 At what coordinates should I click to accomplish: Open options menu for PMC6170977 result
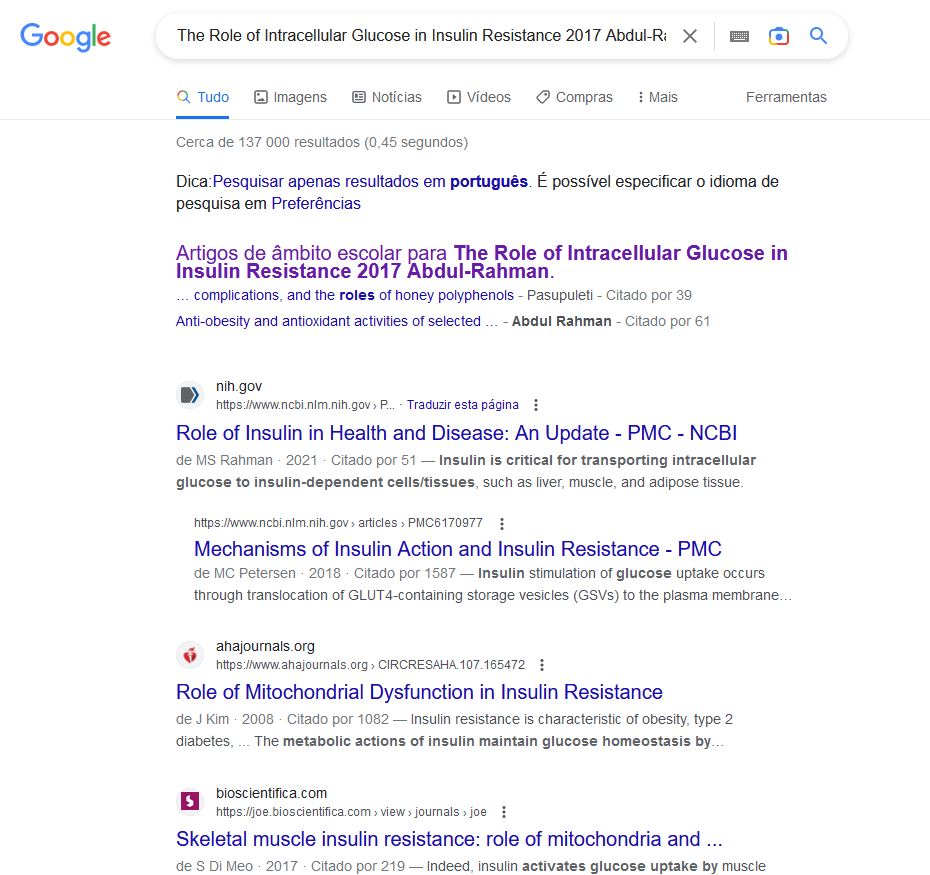point(502,523)
